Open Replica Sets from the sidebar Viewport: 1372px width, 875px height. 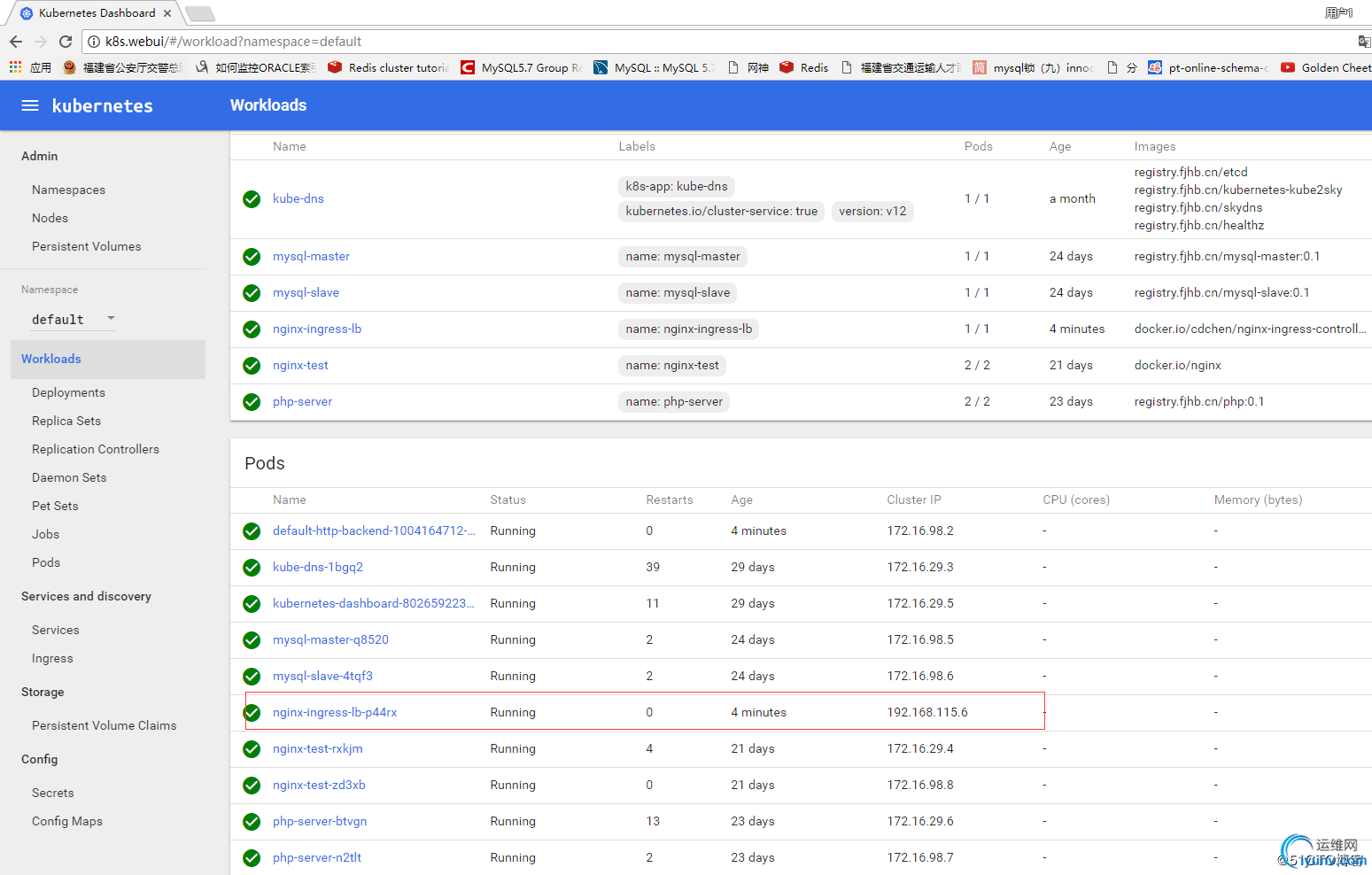pos(66,421)
